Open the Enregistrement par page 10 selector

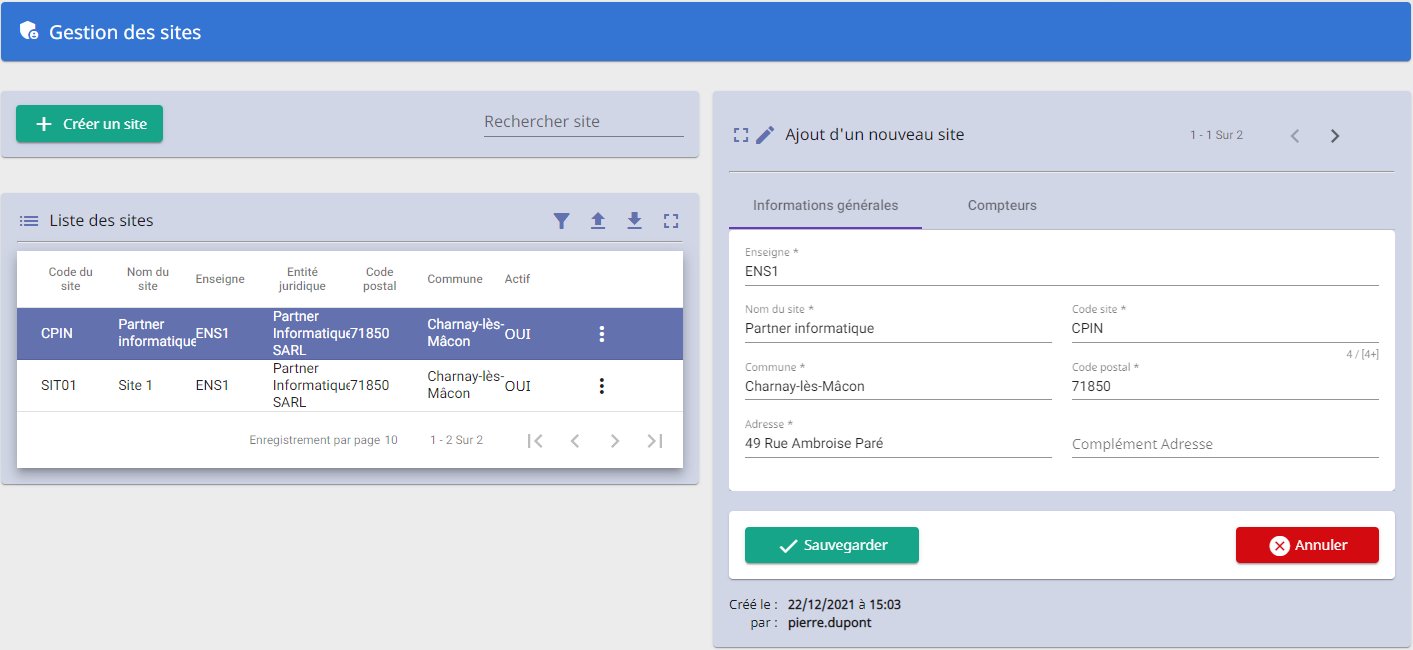point(323,440)
